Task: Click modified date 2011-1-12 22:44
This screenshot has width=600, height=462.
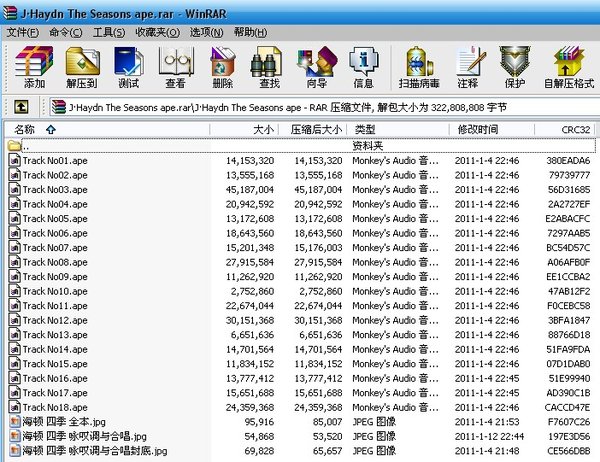Action: point(489,436)
